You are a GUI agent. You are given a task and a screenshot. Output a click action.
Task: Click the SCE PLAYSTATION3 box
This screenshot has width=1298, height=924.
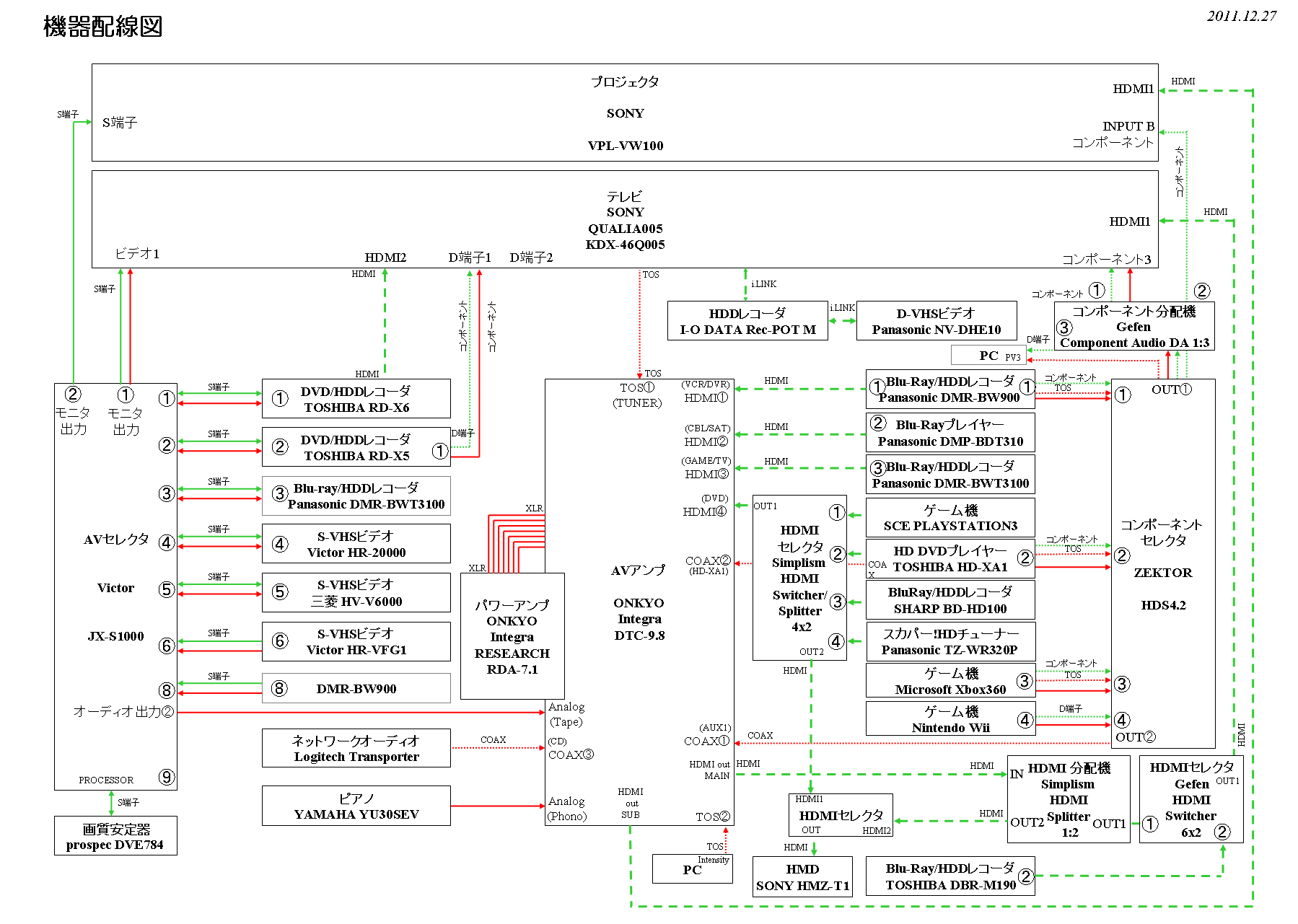coord(950,517)
